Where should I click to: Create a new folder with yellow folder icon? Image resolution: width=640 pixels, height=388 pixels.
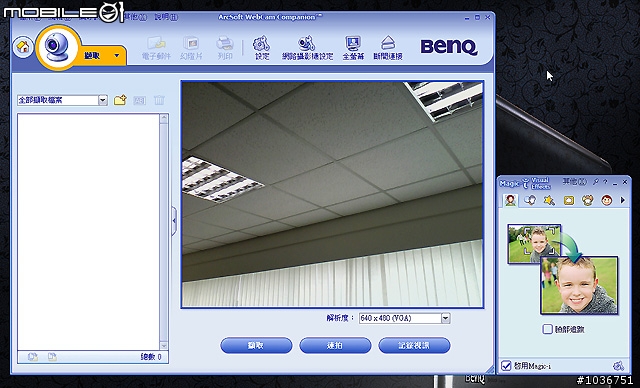(120, 100)
